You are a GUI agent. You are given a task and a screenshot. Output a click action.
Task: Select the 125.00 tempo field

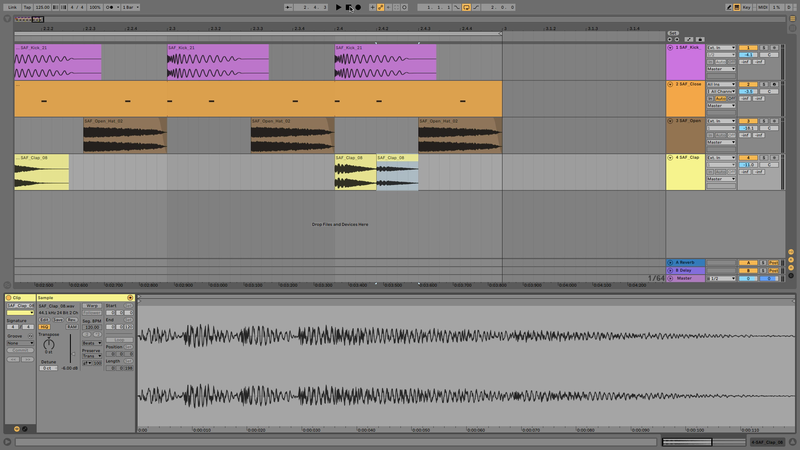42,7
